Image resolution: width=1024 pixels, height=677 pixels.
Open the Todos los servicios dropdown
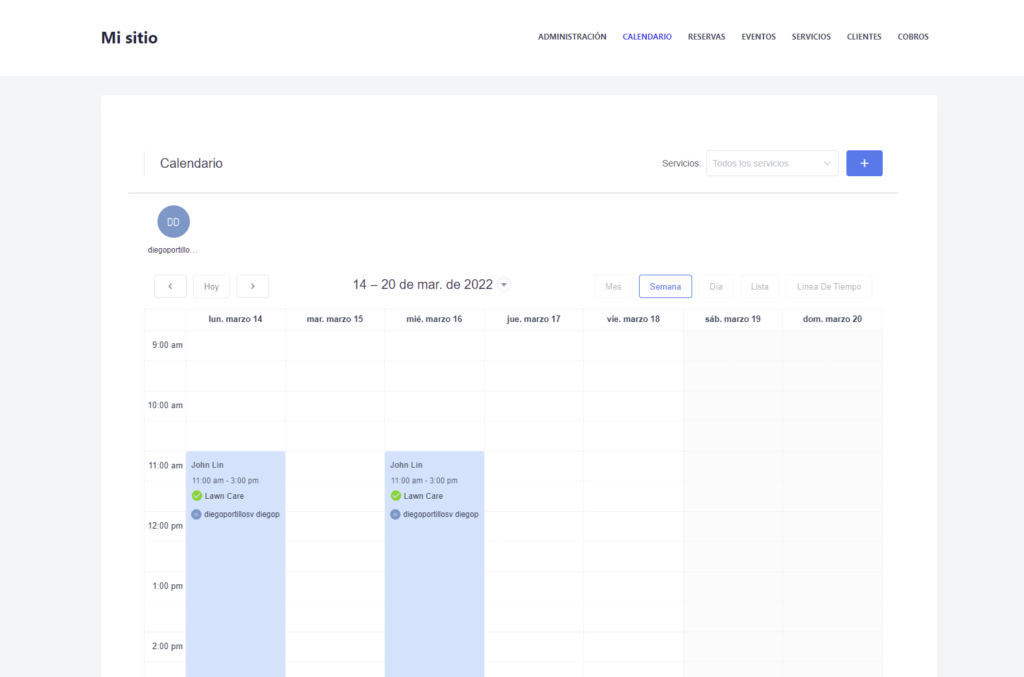771,162
